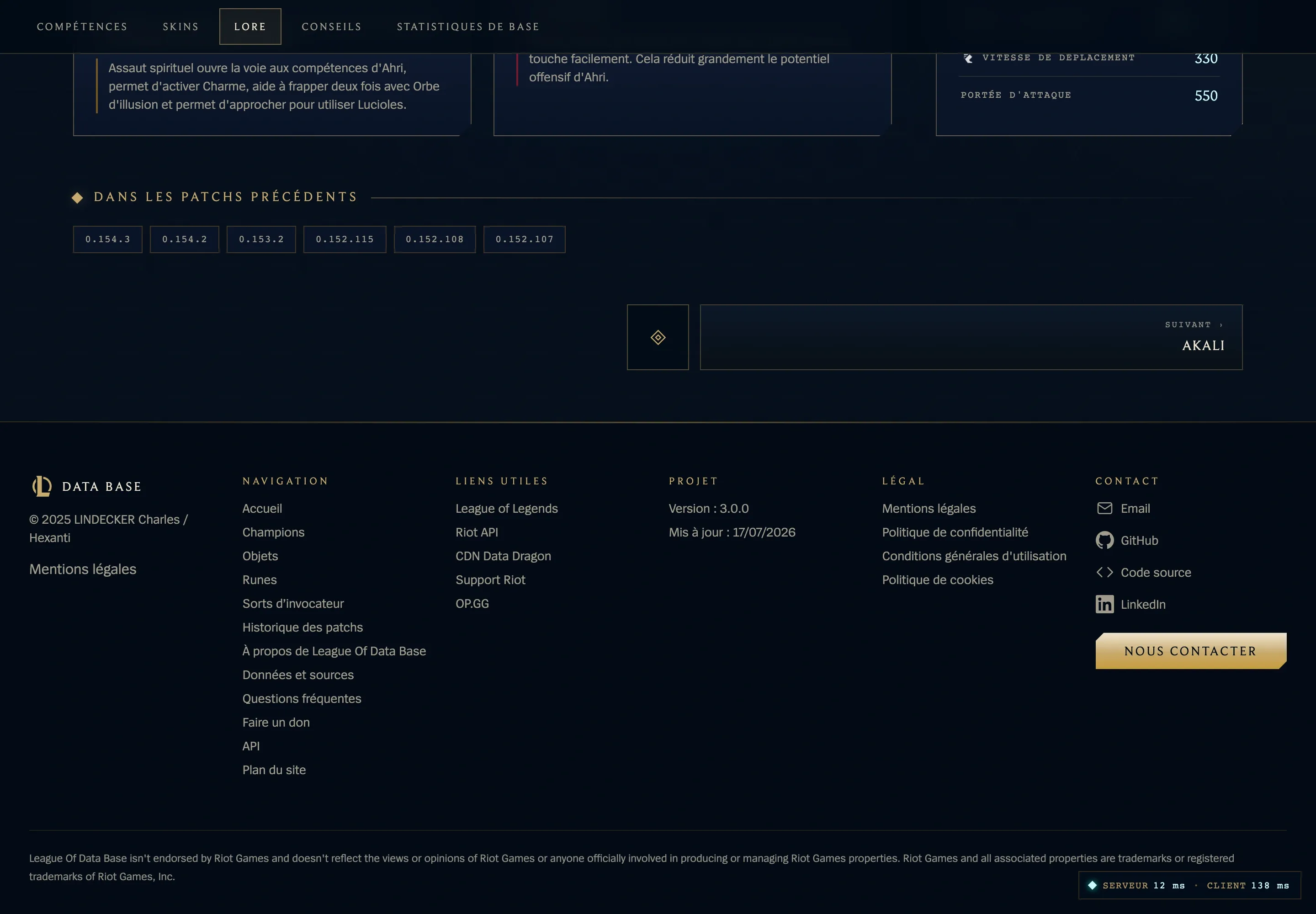Image resolution: width=1316 pixels, height=914 pixels.
Task: Open the Accueil footer link
Action: [x=262, y=509]
